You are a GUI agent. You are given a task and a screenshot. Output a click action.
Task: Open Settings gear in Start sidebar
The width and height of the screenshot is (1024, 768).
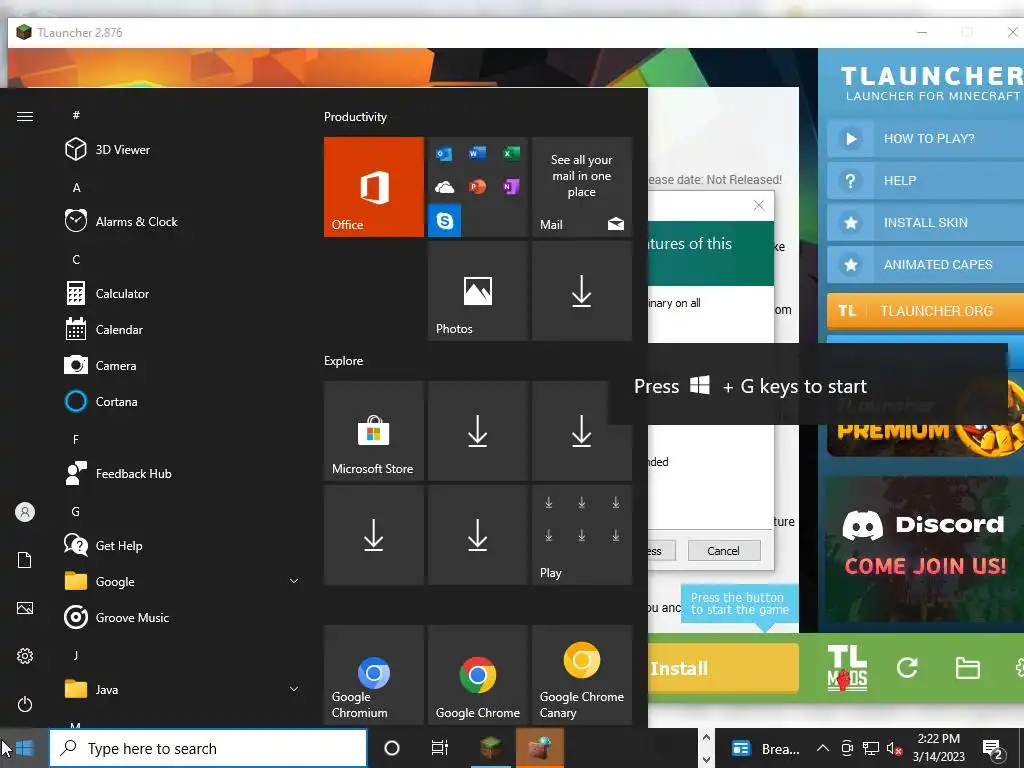pos(25,656)
